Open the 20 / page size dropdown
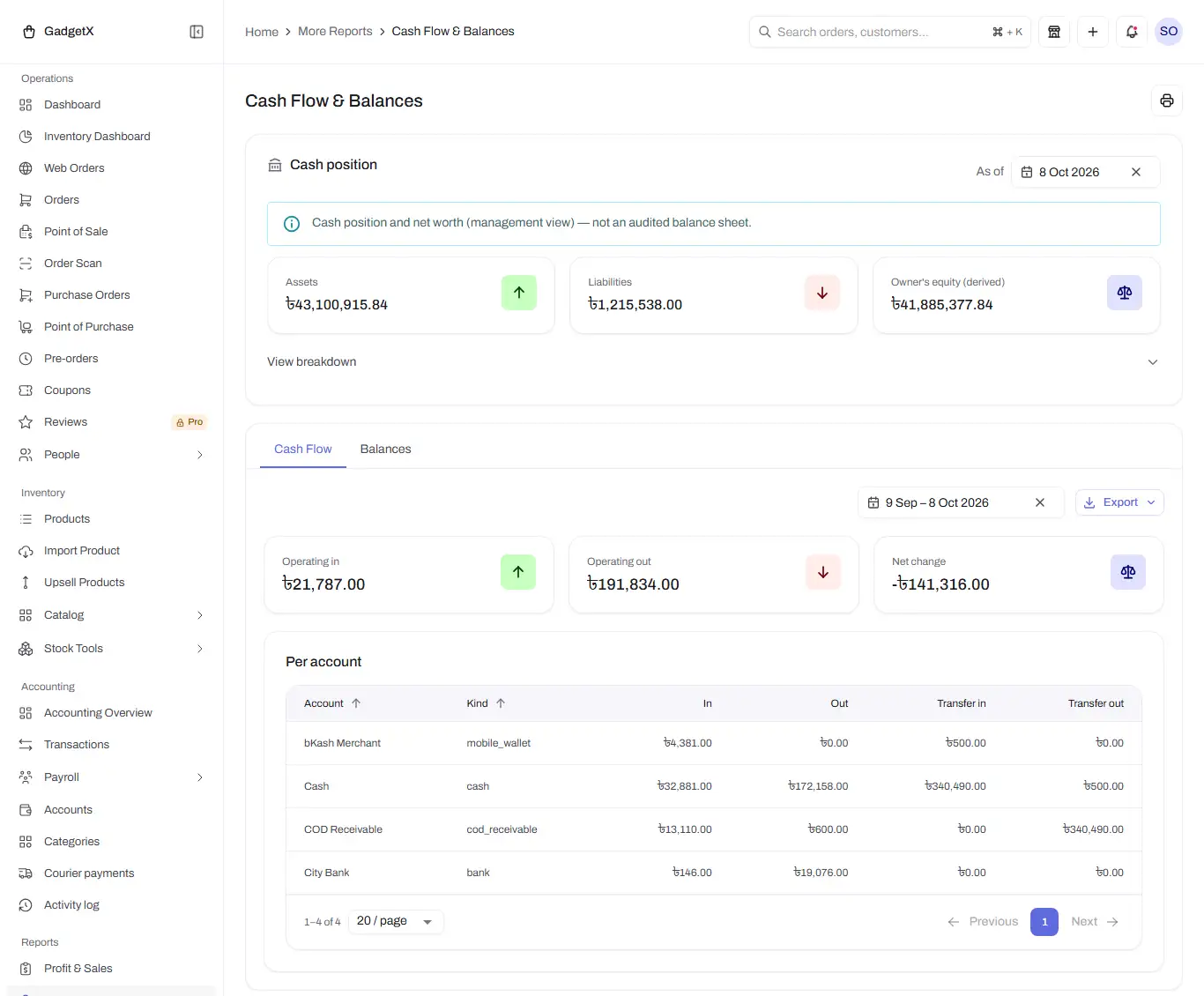Image resolution: width=1204 pixels, height=996 pixels. click(396, 921)
